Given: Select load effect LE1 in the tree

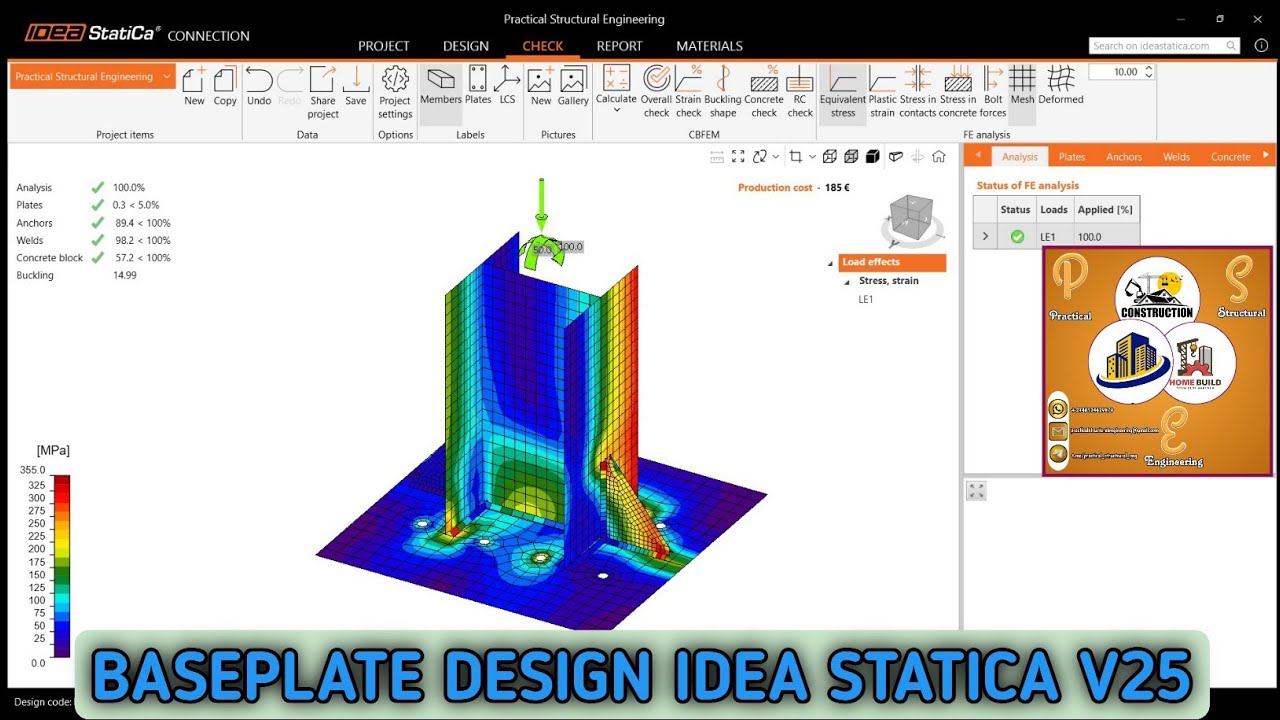Looking at the screenshot, I should point(866,299).
